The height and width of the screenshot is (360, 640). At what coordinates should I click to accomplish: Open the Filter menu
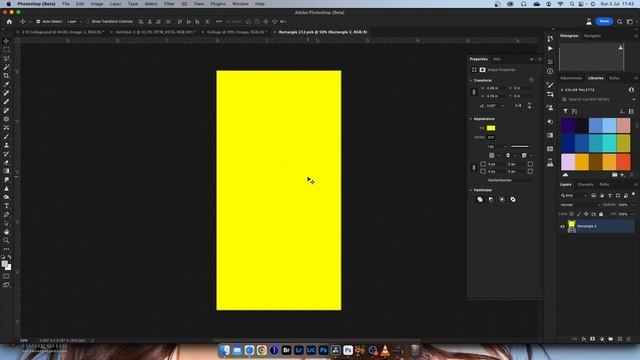(x=169, y=4)
